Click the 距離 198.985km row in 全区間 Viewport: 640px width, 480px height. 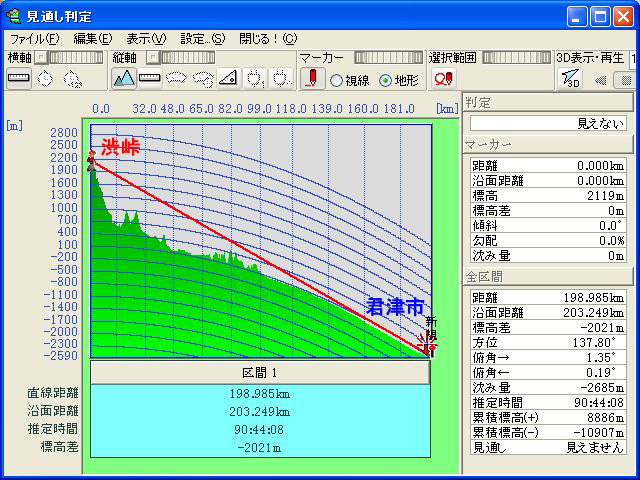click(x=548, y=298)
